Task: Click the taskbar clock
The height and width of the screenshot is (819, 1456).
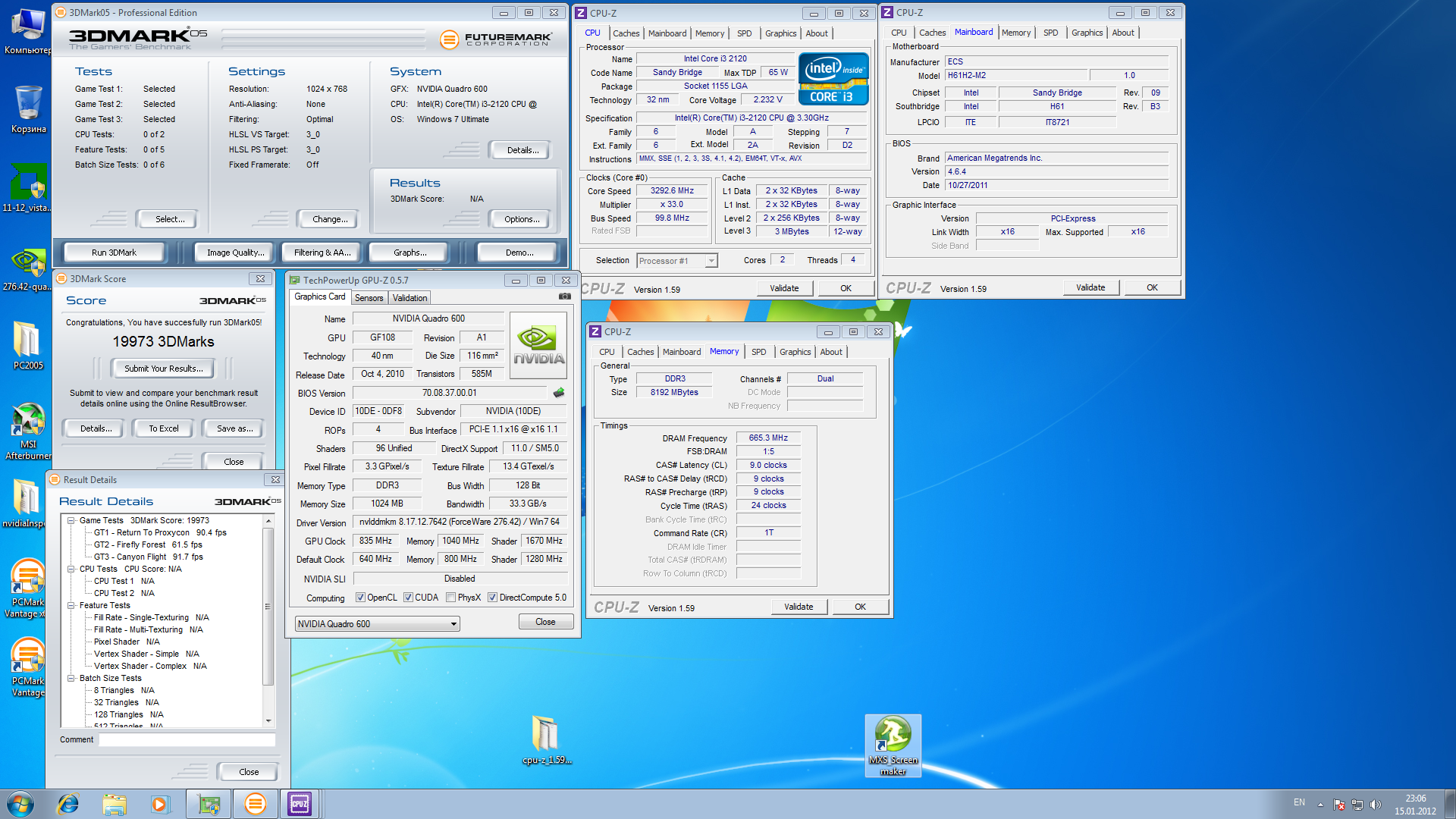Action: pos(1415,805)
